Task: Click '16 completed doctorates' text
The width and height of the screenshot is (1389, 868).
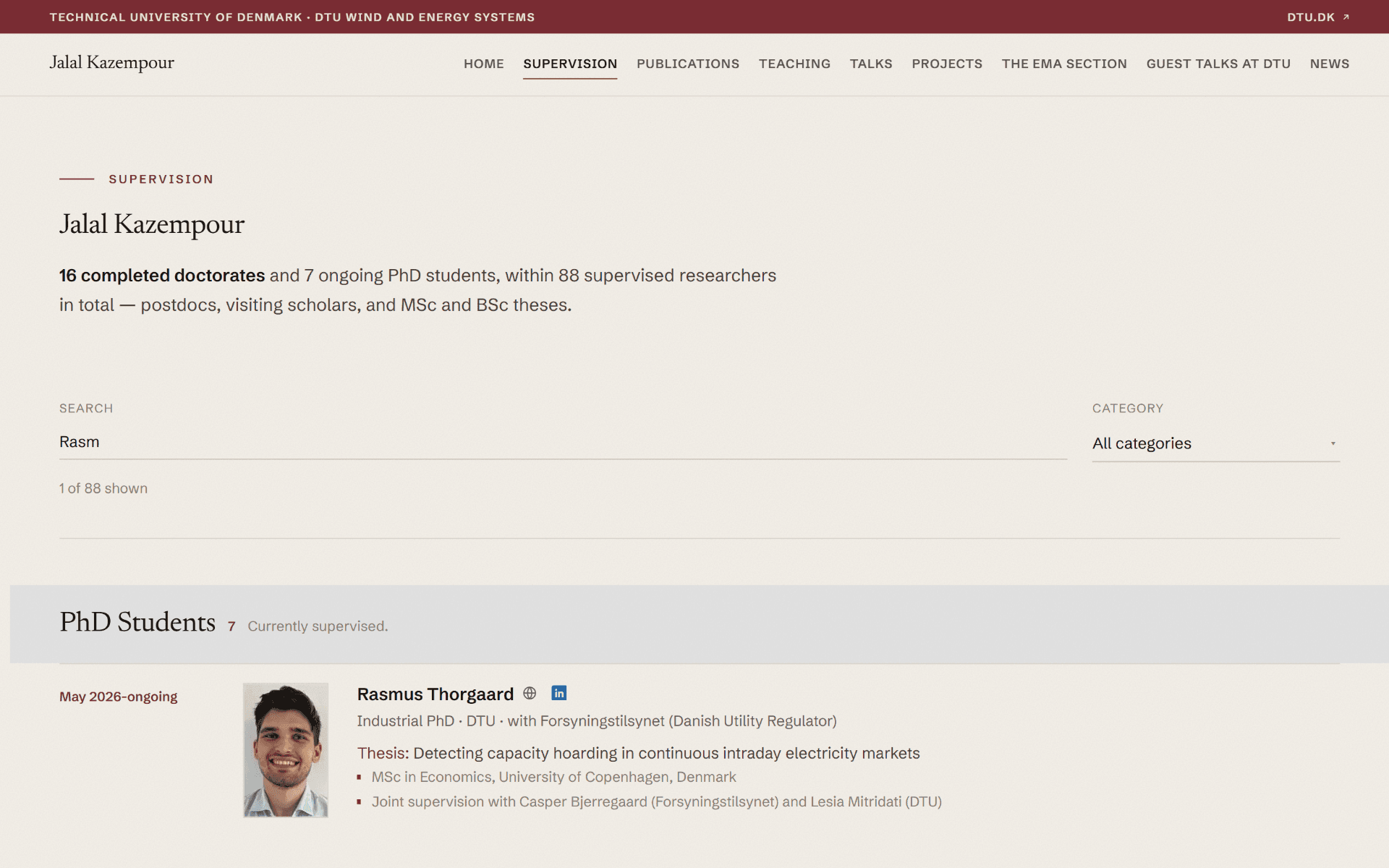Action: (x=162, y=276)
